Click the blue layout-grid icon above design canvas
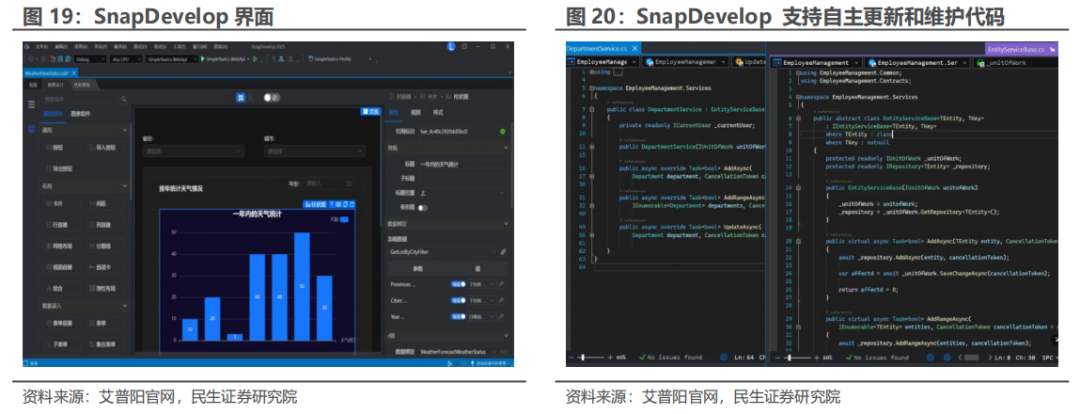 pos(241,98)
